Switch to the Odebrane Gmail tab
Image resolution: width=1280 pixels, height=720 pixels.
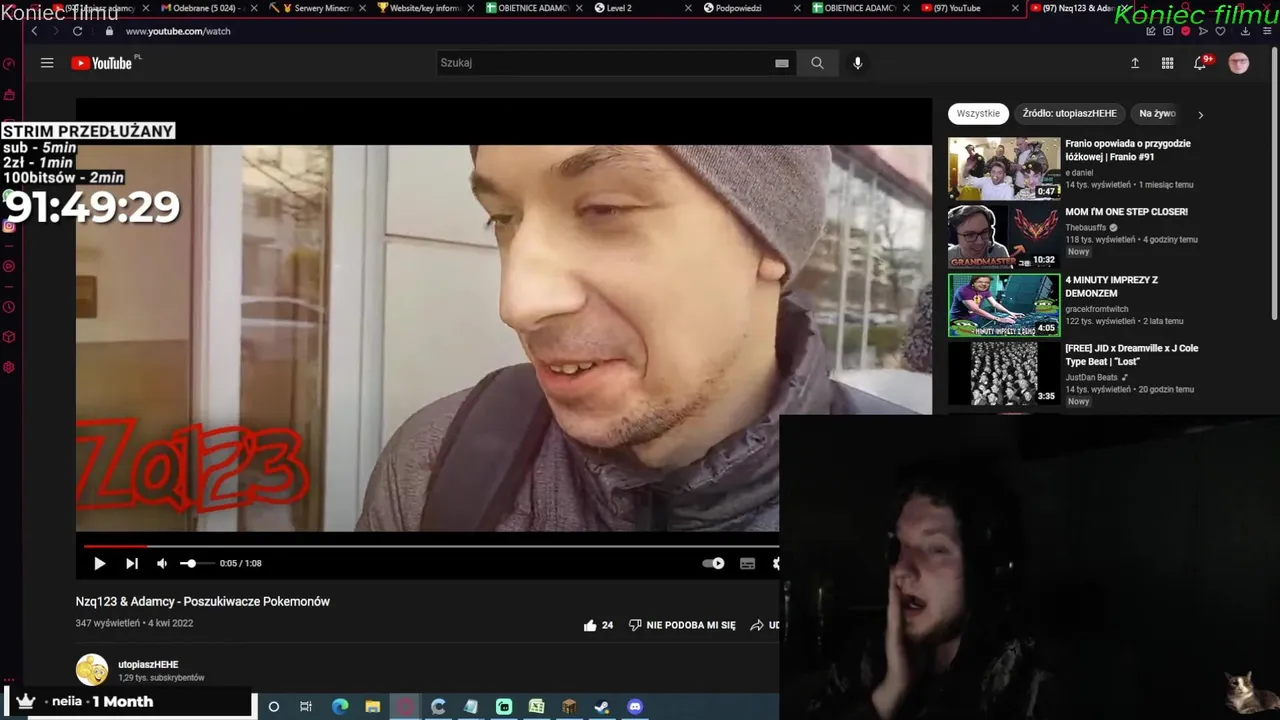(x=204, y=8)
